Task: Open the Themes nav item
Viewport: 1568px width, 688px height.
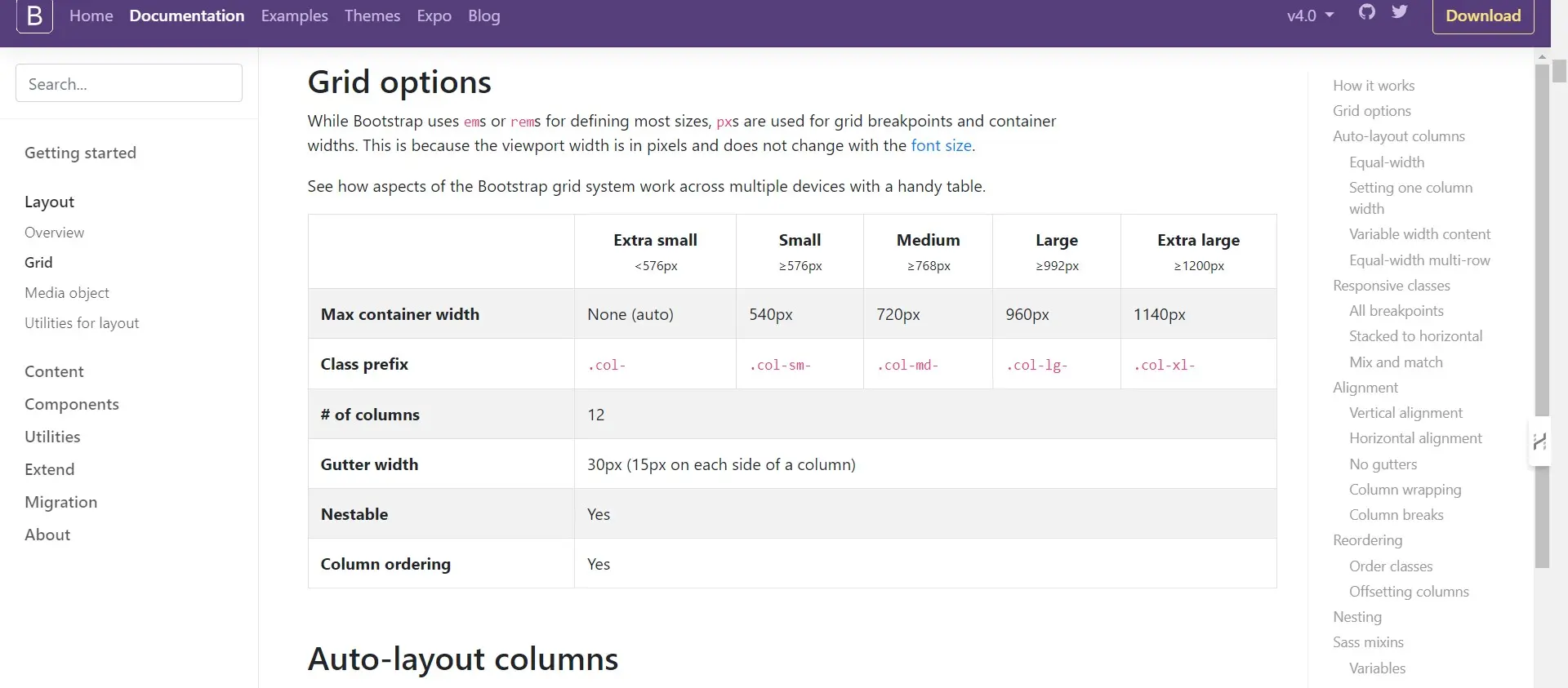Action: [372, 16]
